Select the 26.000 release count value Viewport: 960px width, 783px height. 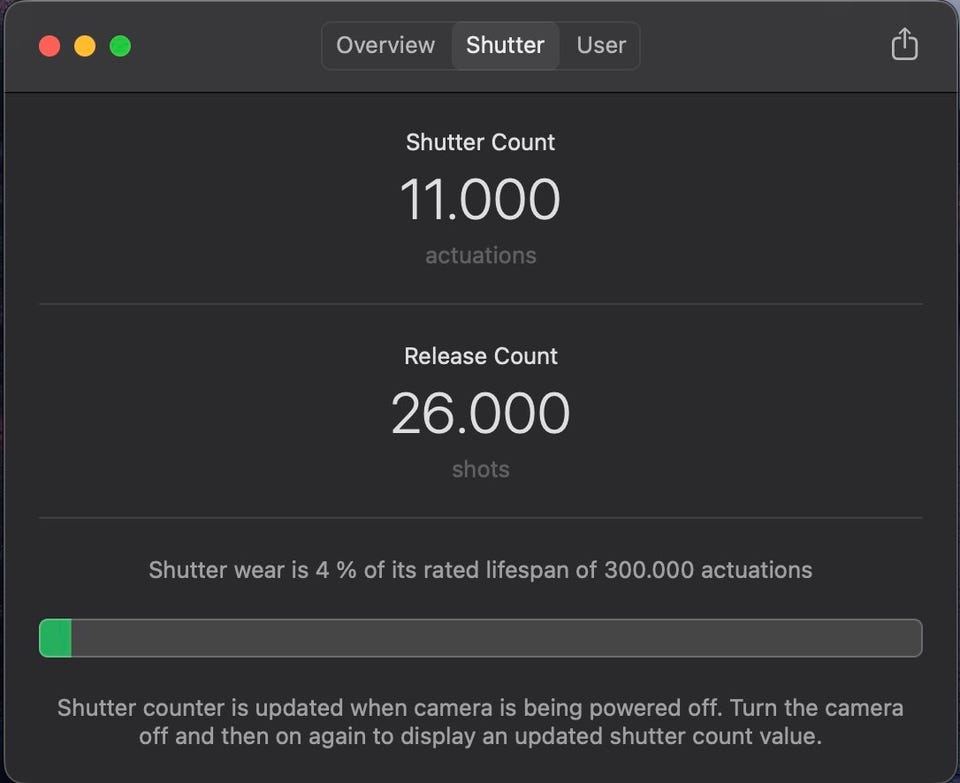point(480,413)
